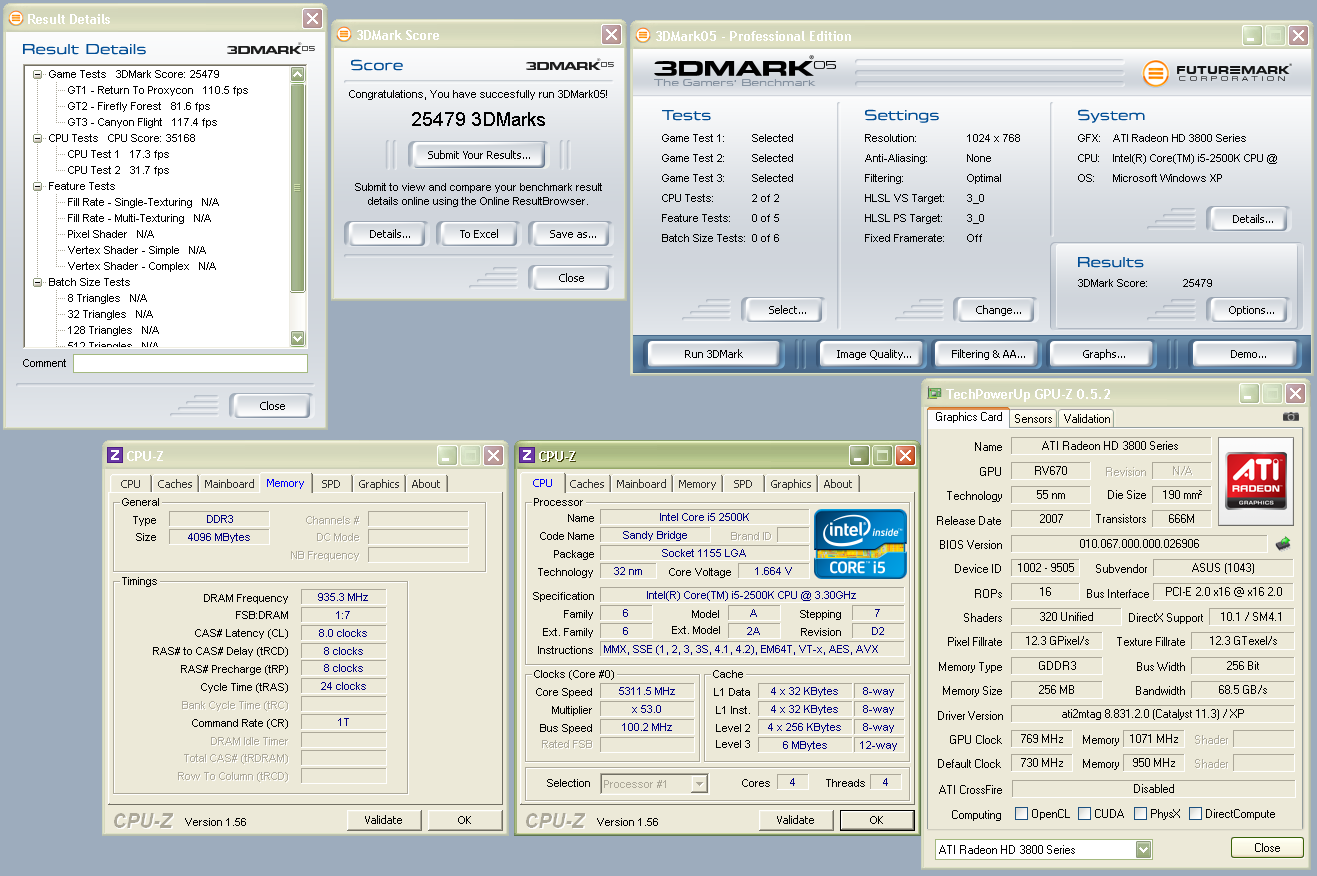Select Pixel Shader result row
Viewport: 1317px width, 876px height.
(x=110, y=234)
